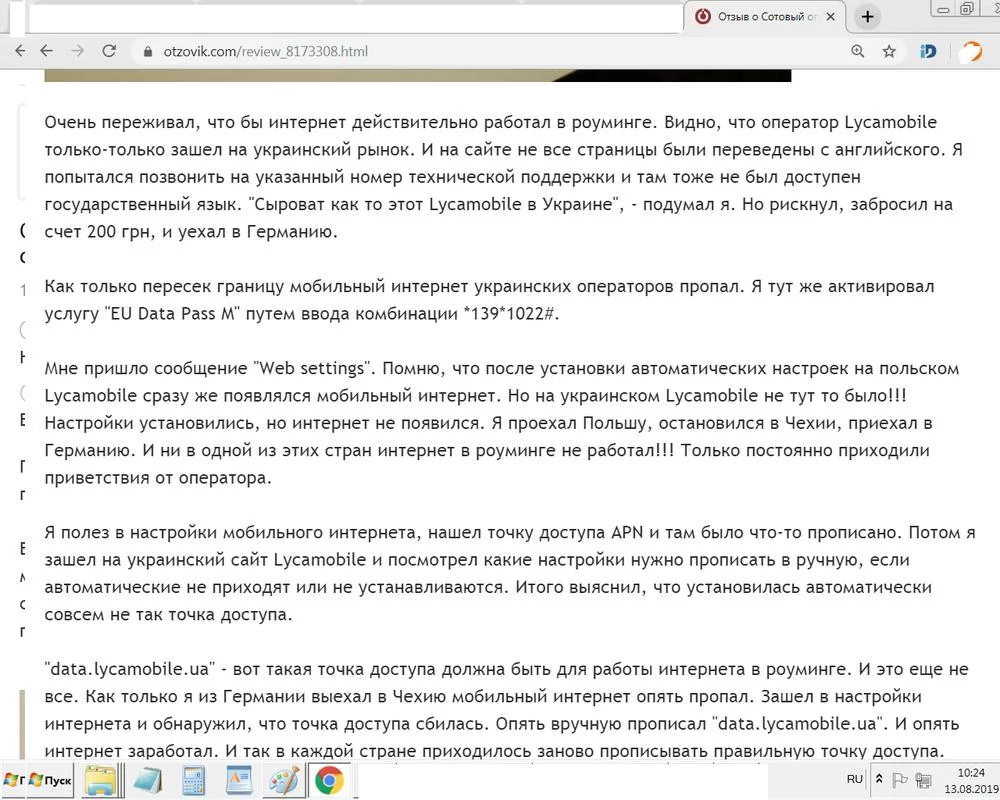Open Action Center flag icon
The width and height of the screenshot is (1000, 800).
coord(899,780)
